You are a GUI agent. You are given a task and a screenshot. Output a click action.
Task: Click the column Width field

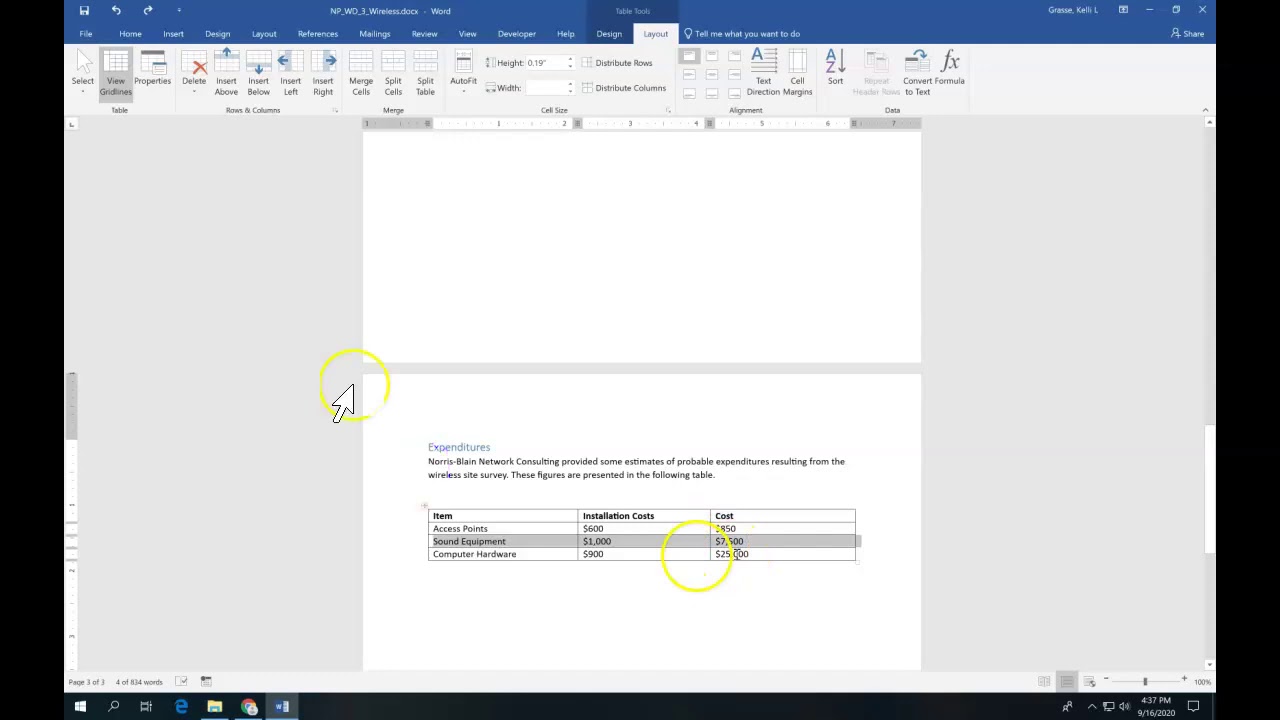click(x=545, y=87)
